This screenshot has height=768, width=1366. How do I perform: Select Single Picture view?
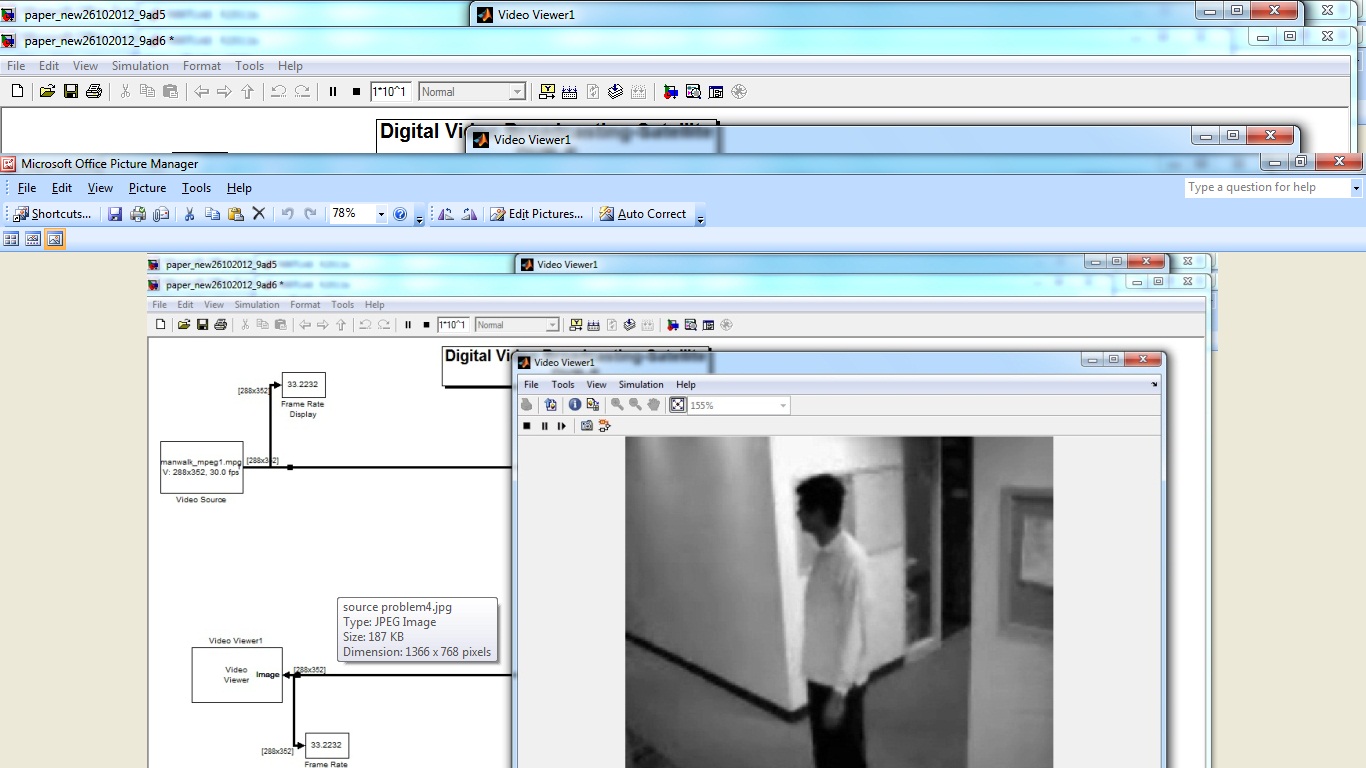coord(55,239)
